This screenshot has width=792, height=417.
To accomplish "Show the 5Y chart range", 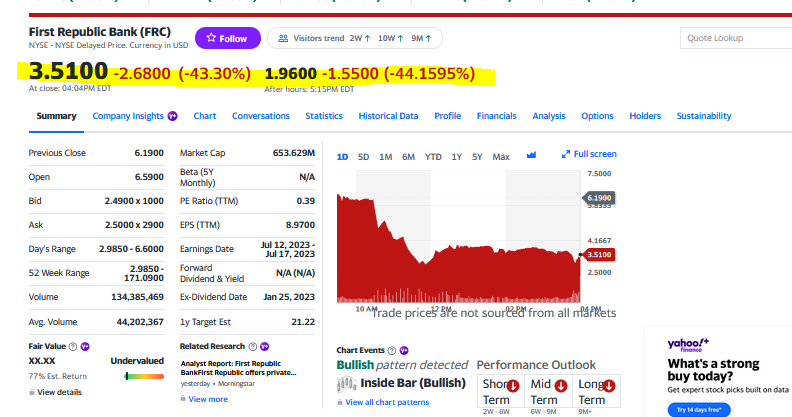I will (x=477, y=157).
